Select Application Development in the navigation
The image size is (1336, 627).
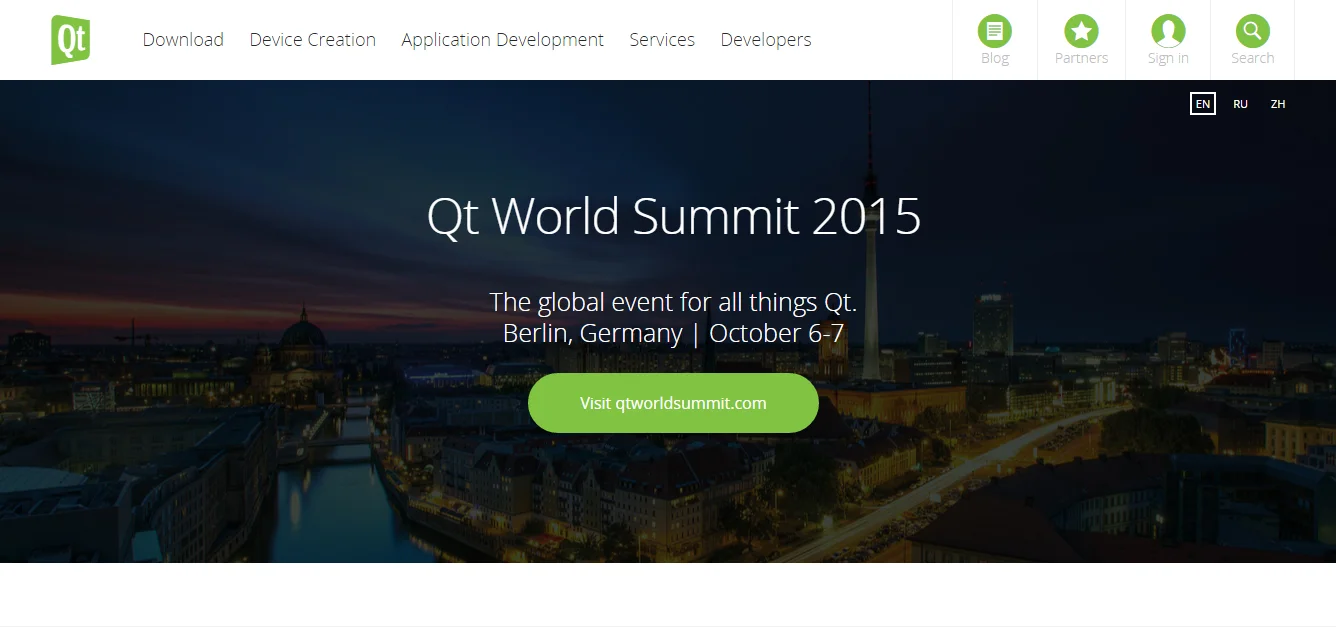click(502, 40)
